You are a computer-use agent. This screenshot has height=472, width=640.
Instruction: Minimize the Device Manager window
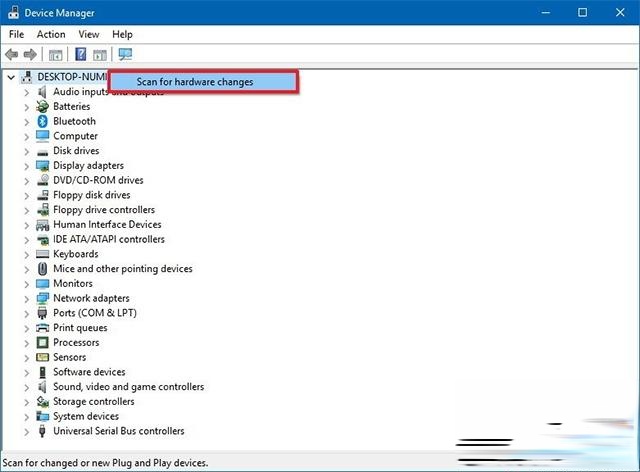pos(546,12)
